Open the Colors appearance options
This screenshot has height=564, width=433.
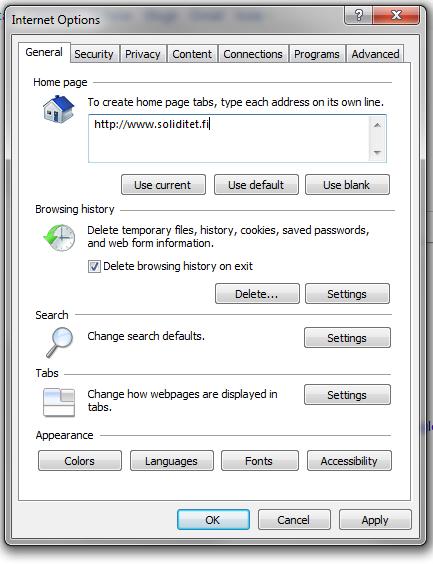tap(79, 461)
